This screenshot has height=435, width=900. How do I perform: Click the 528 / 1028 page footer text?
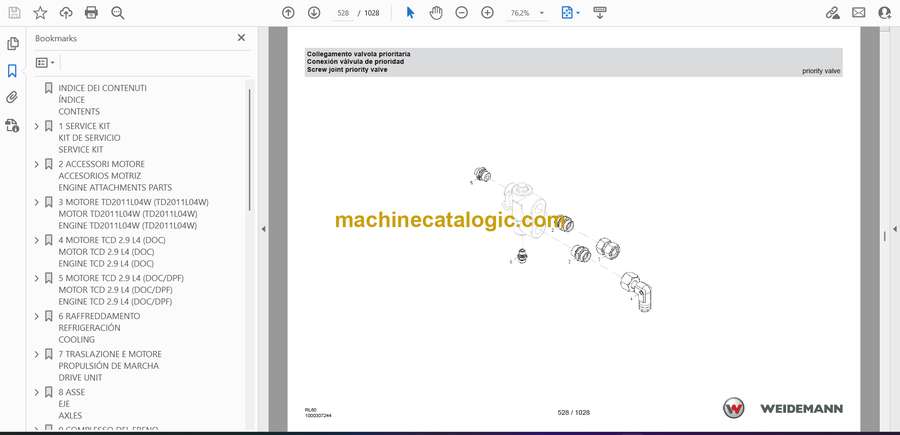[x=573, y=412]
